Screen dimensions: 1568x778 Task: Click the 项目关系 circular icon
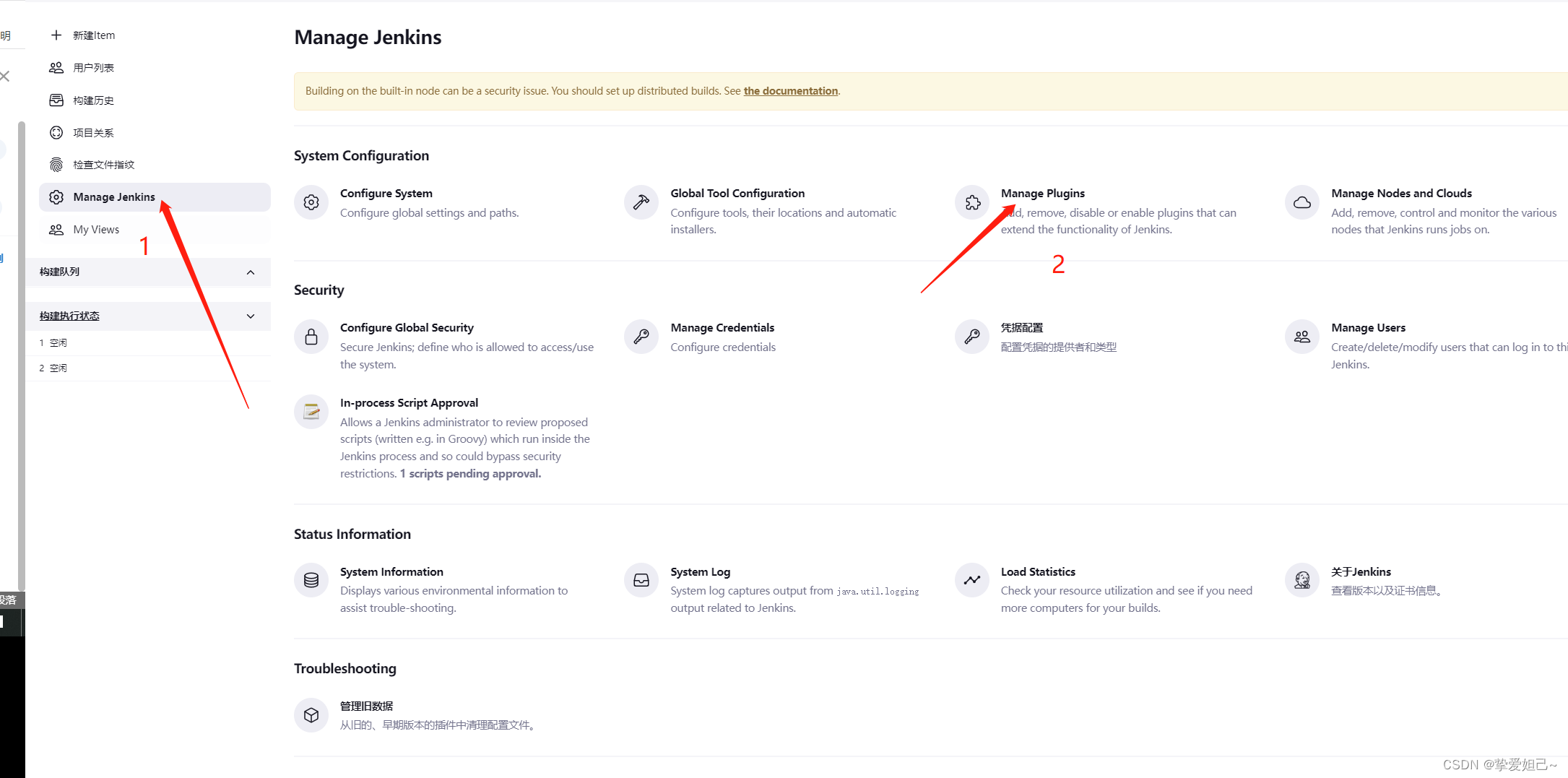click(56, 132)
